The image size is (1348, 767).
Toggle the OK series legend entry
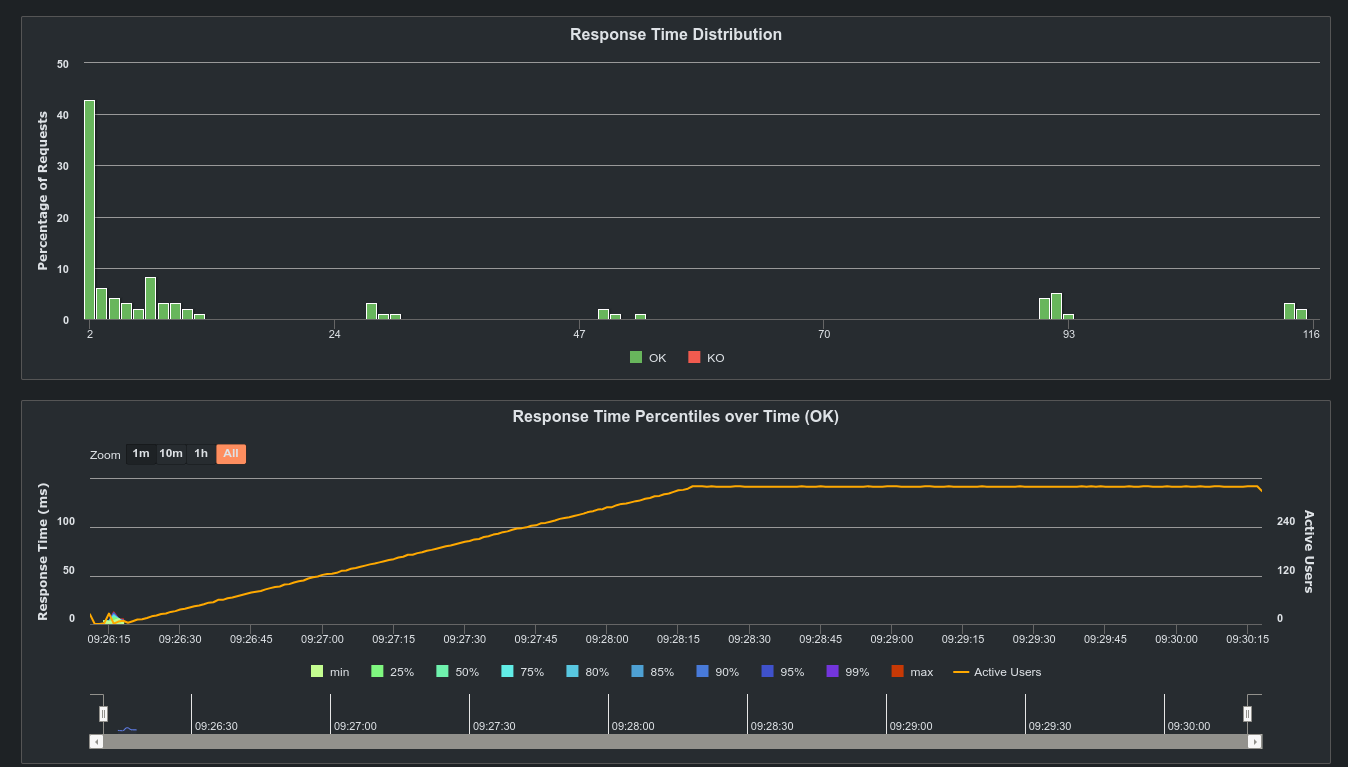click(x=648, y=358)
